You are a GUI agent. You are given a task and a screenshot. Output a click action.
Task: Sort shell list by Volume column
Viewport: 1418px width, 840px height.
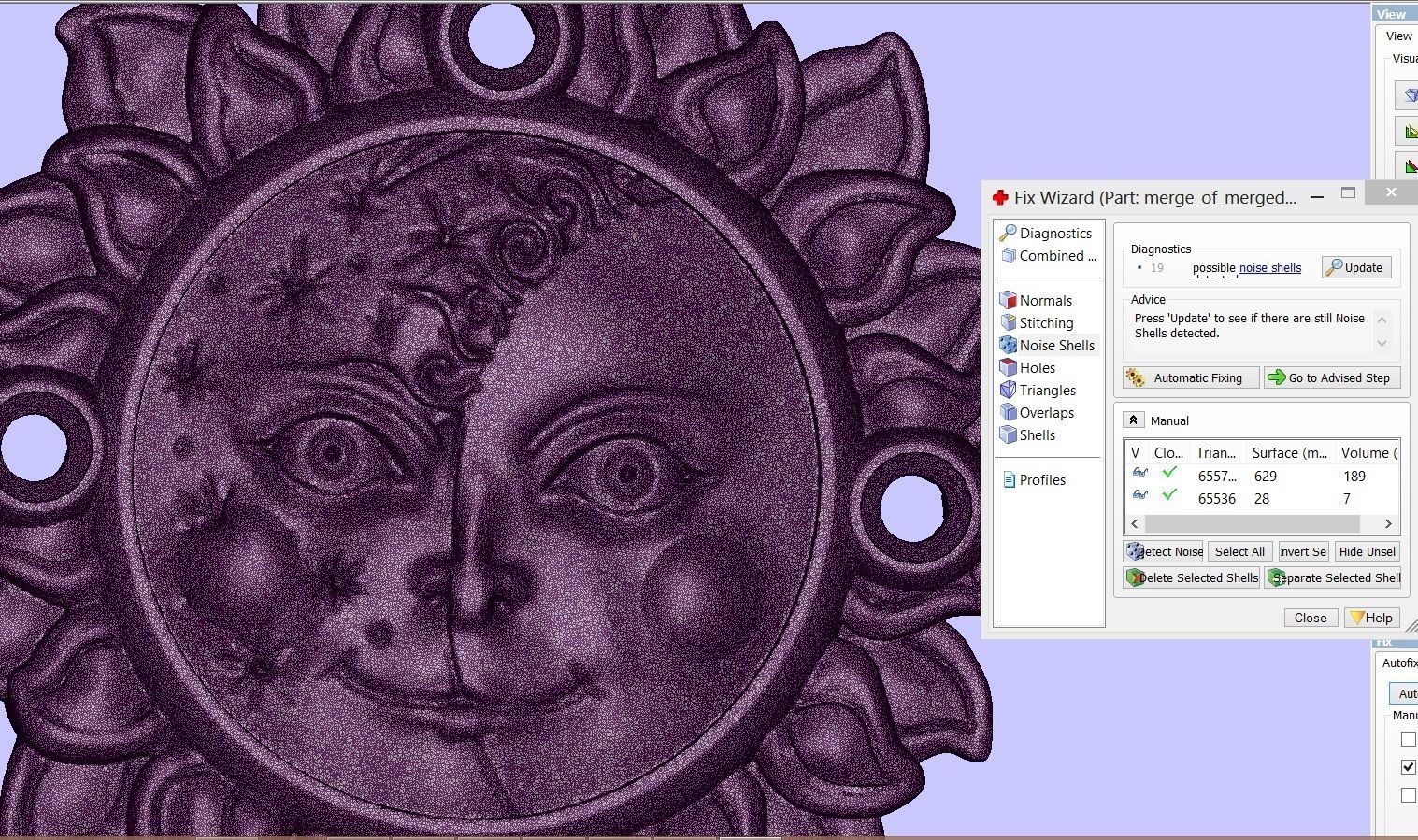(x=1367, y=453)
